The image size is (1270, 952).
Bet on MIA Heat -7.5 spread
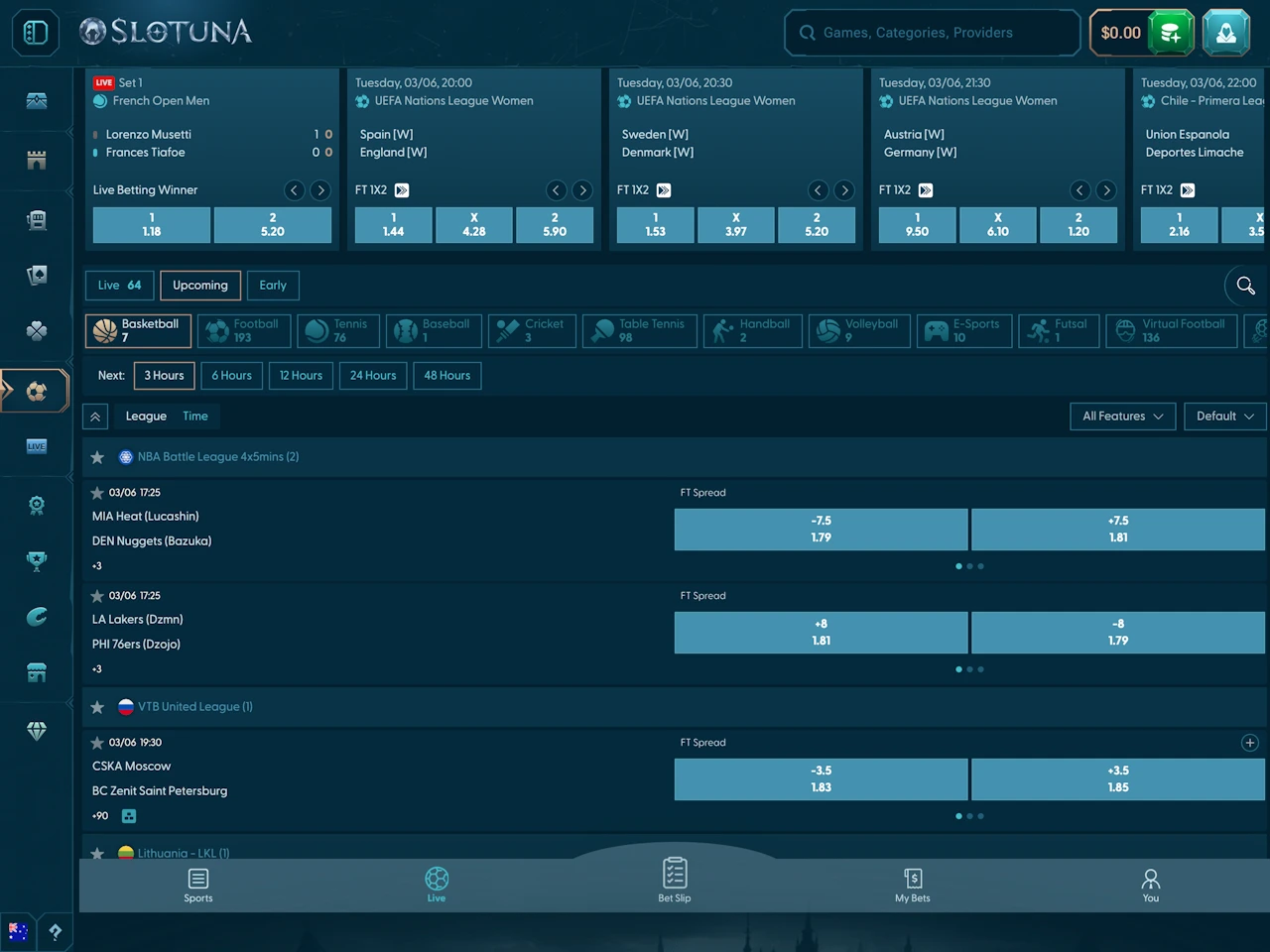click(821, 530)
